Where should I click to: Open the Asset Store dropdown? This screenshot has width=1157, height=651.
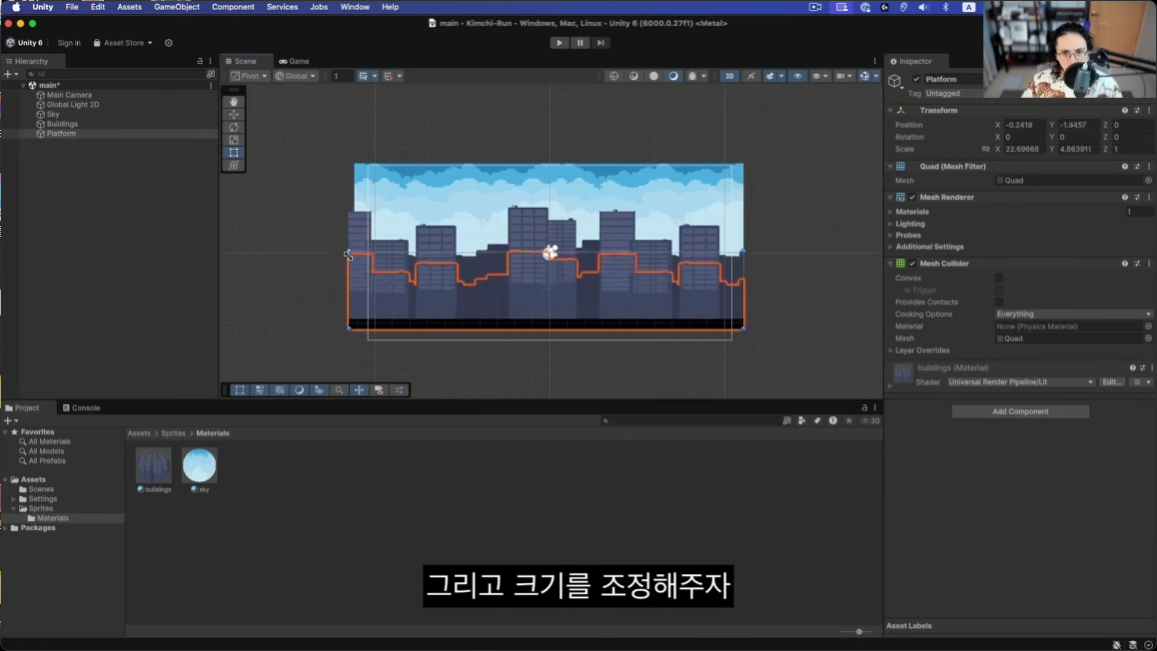[122, 43]
